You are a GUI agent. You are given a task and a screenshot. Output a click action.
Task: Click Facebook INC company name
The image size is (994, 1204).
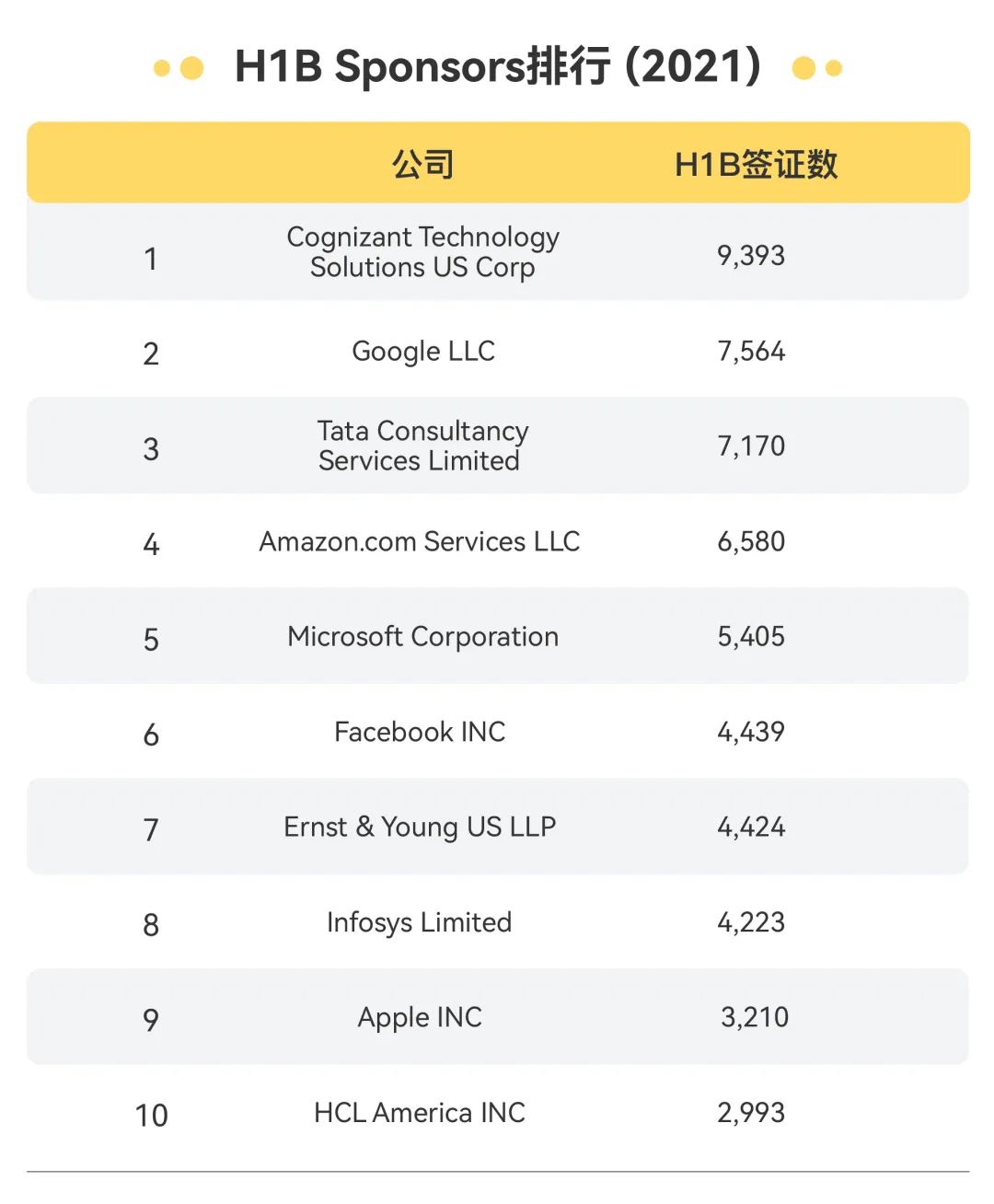(x=420, y=732)
